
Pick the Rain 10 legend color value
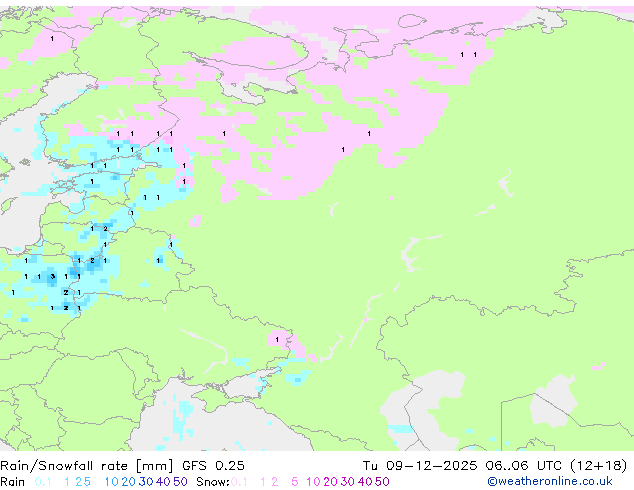pyautogui.click(x=111, y=482)
